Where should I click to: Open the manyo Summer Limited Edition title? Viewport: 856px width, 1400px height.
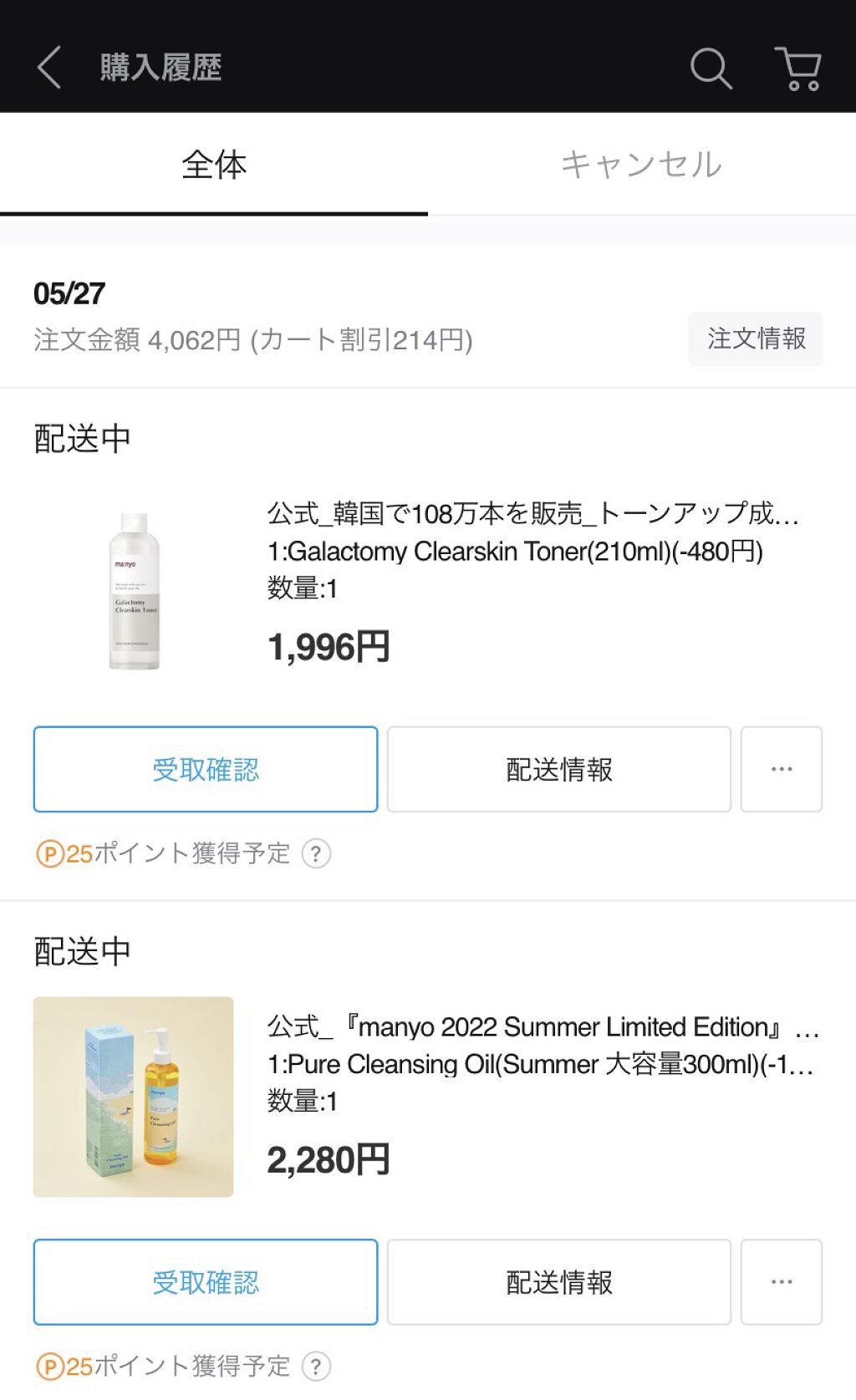pos(542,1026)
